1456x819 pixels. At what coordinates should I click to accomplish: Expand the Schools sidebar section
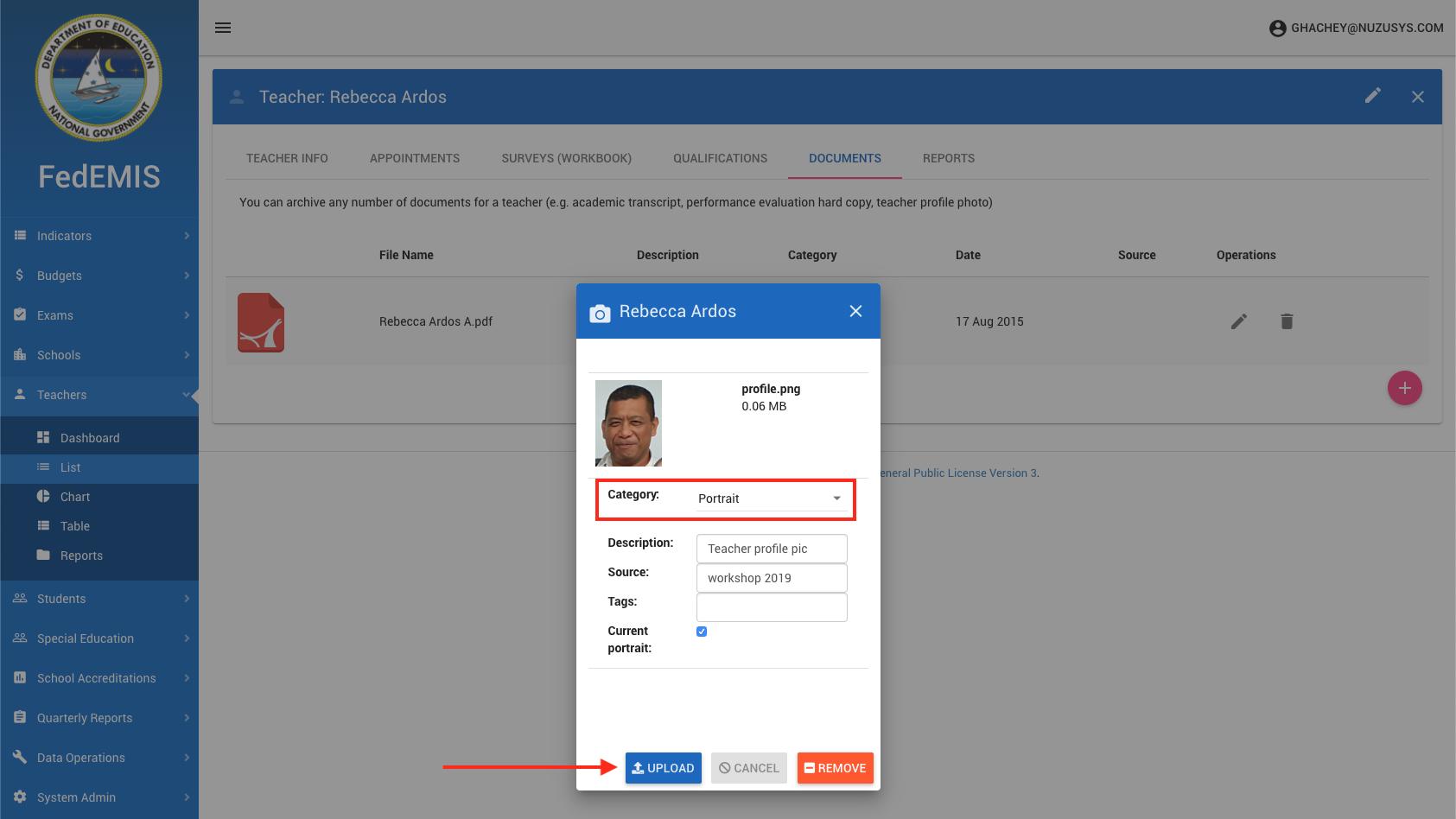tap(99, 355)
